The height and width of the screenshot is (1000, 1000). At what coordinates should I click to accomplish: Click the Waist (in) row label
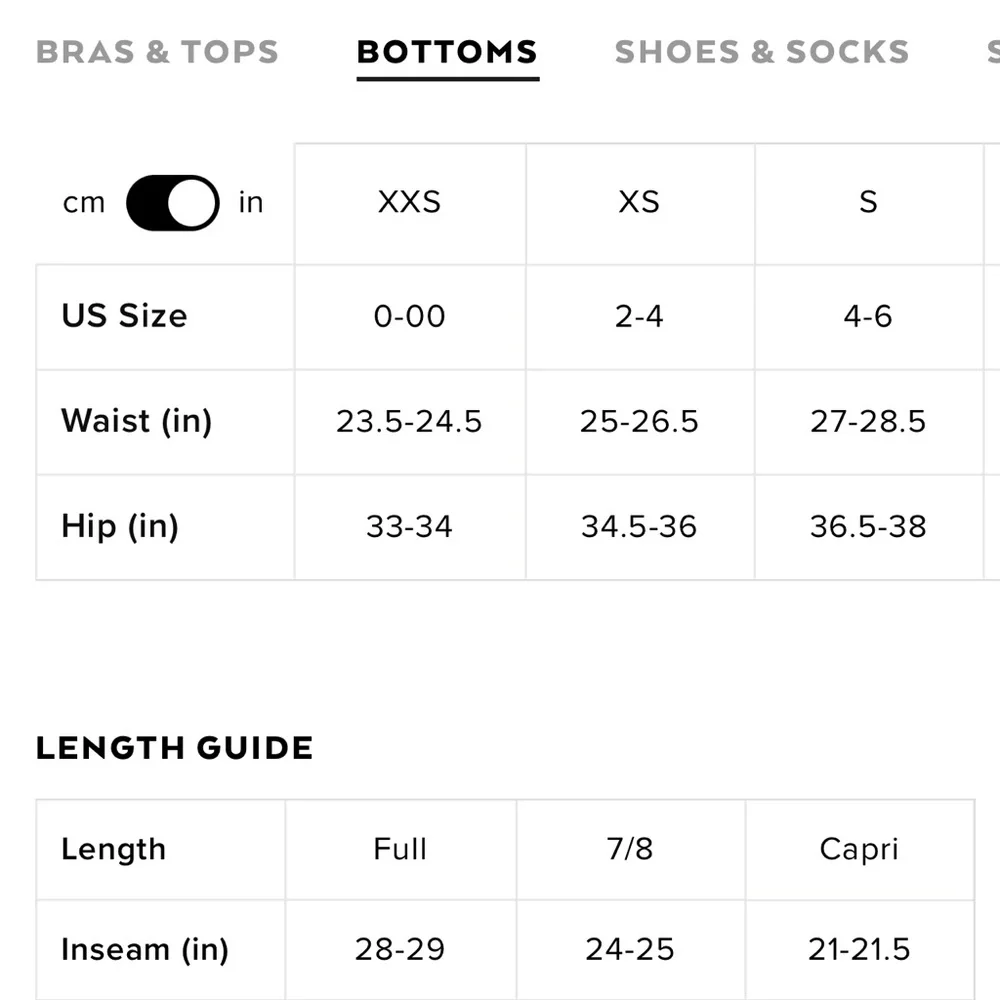pos(137,421)
